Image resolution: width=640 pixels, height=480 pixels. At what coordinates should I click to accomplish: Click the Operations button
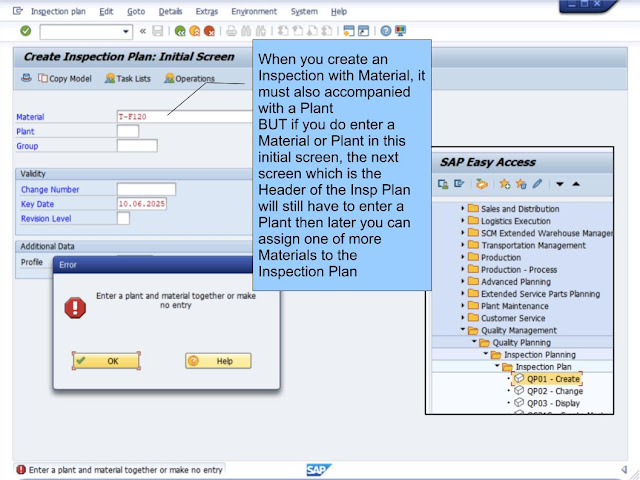pos(189,78)
